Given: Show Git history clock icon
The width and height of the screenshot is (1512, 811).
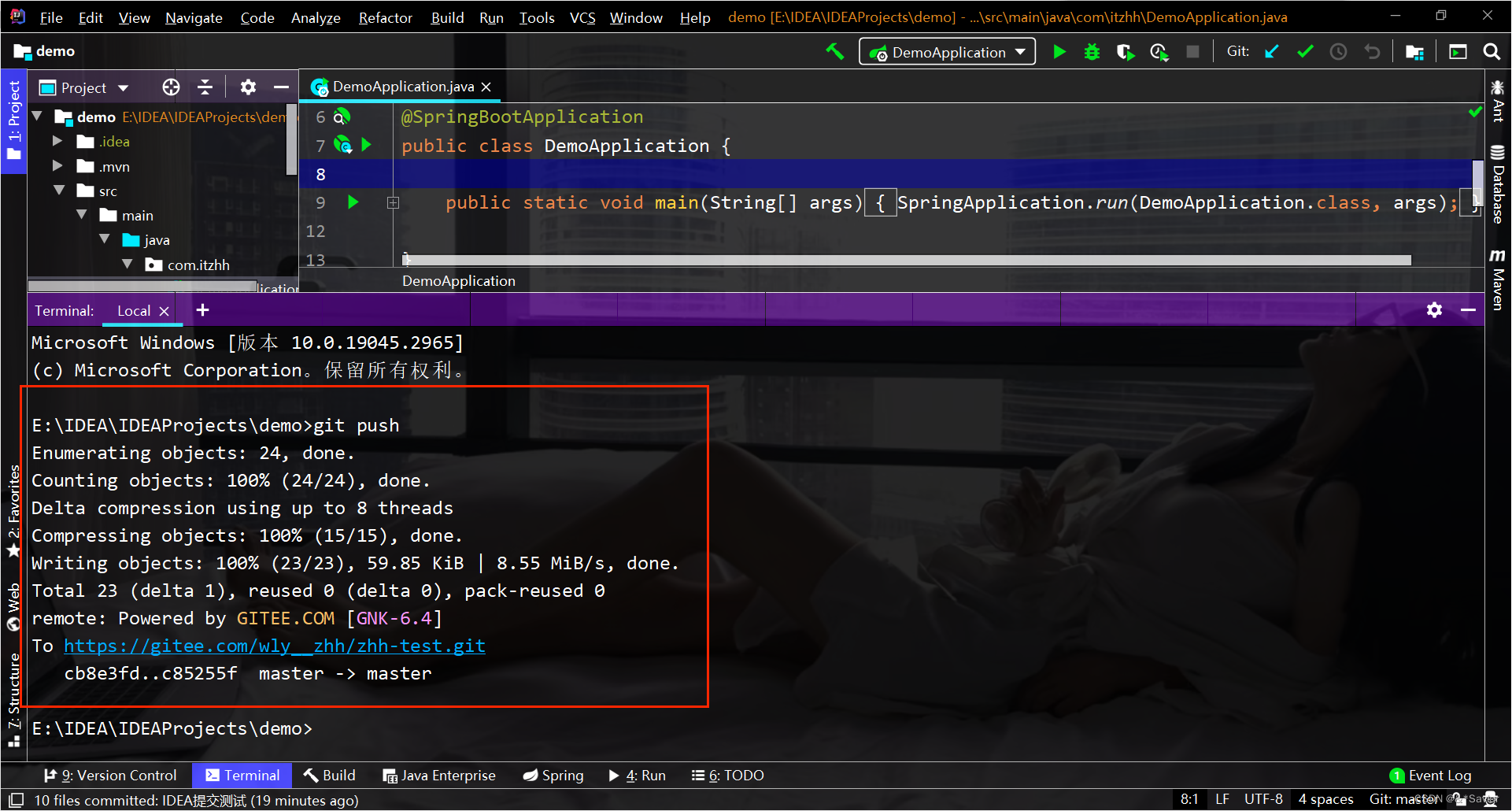Looking at the screenshot, I should (x=1339, y=52).
